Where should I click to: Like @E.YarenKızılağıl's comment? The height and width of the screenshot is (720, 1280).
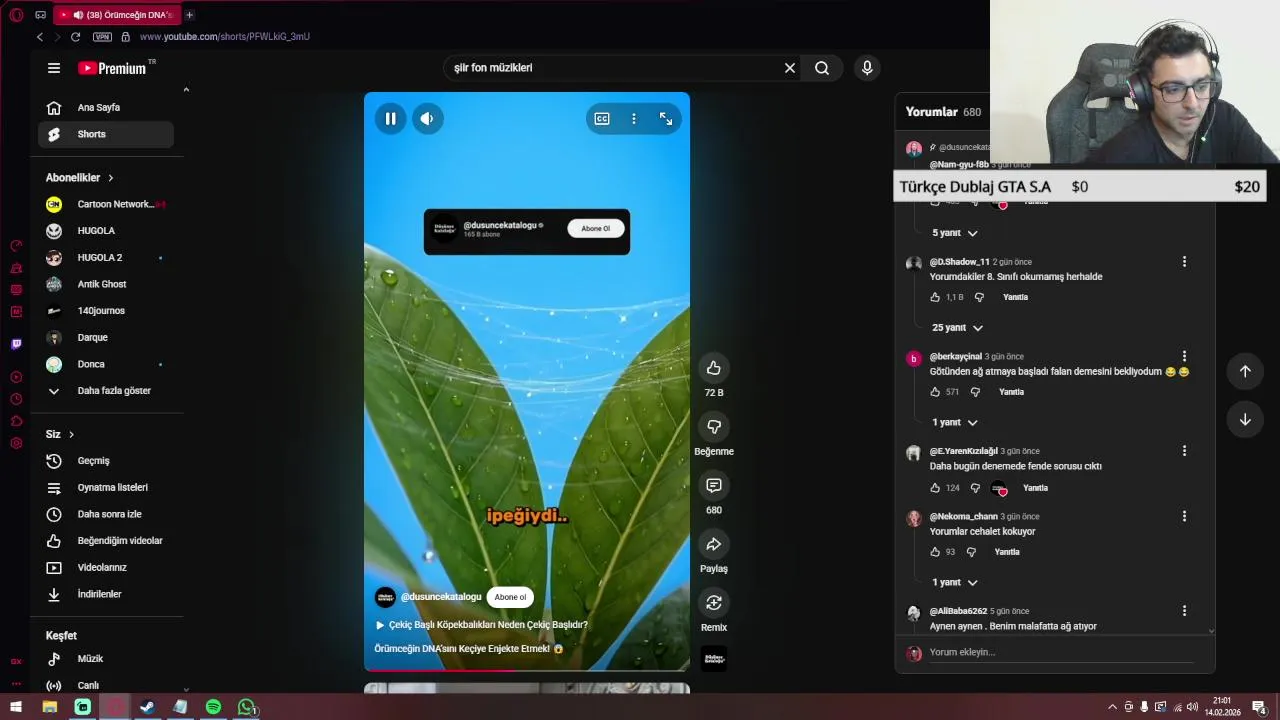(x=935, y=488)
